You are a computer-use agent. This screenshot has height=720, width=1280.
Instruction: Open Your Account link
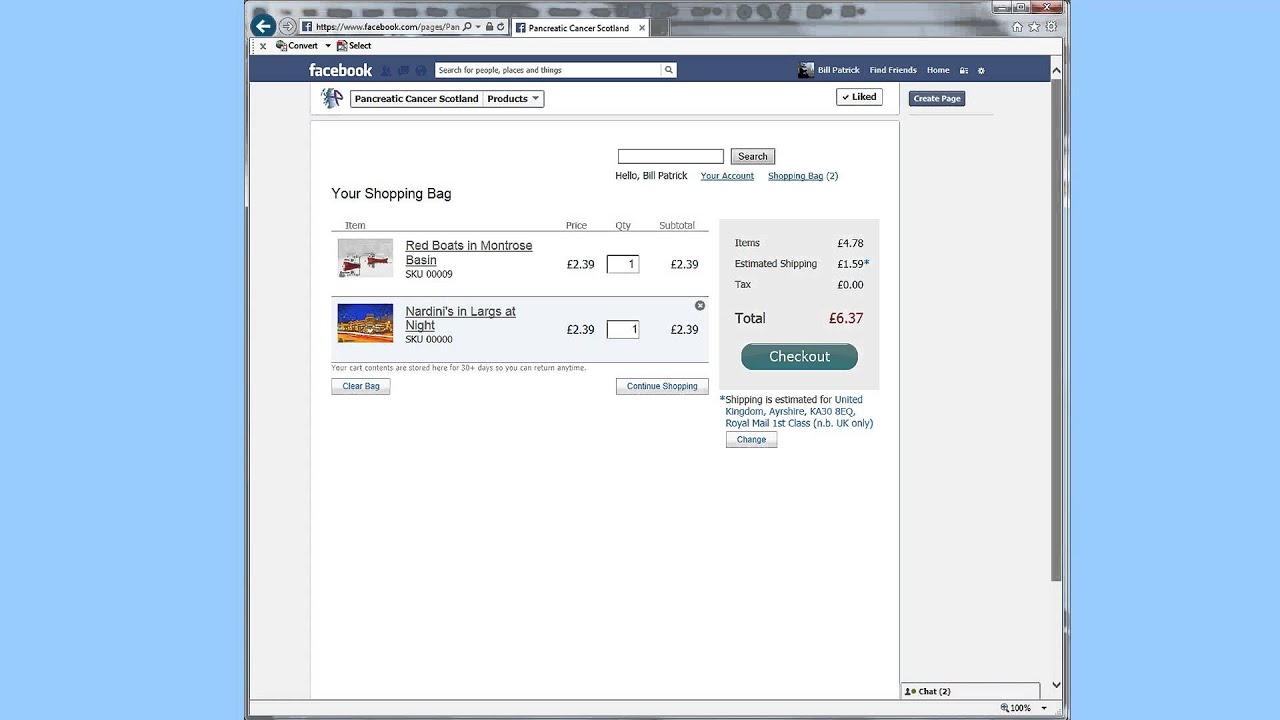tap(727, 176)
